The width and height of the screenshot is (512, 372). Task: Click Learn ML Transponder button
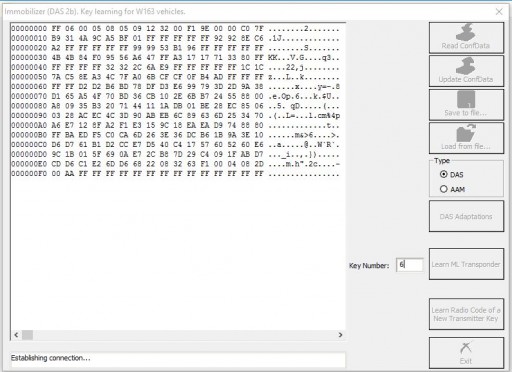(466, 264)
